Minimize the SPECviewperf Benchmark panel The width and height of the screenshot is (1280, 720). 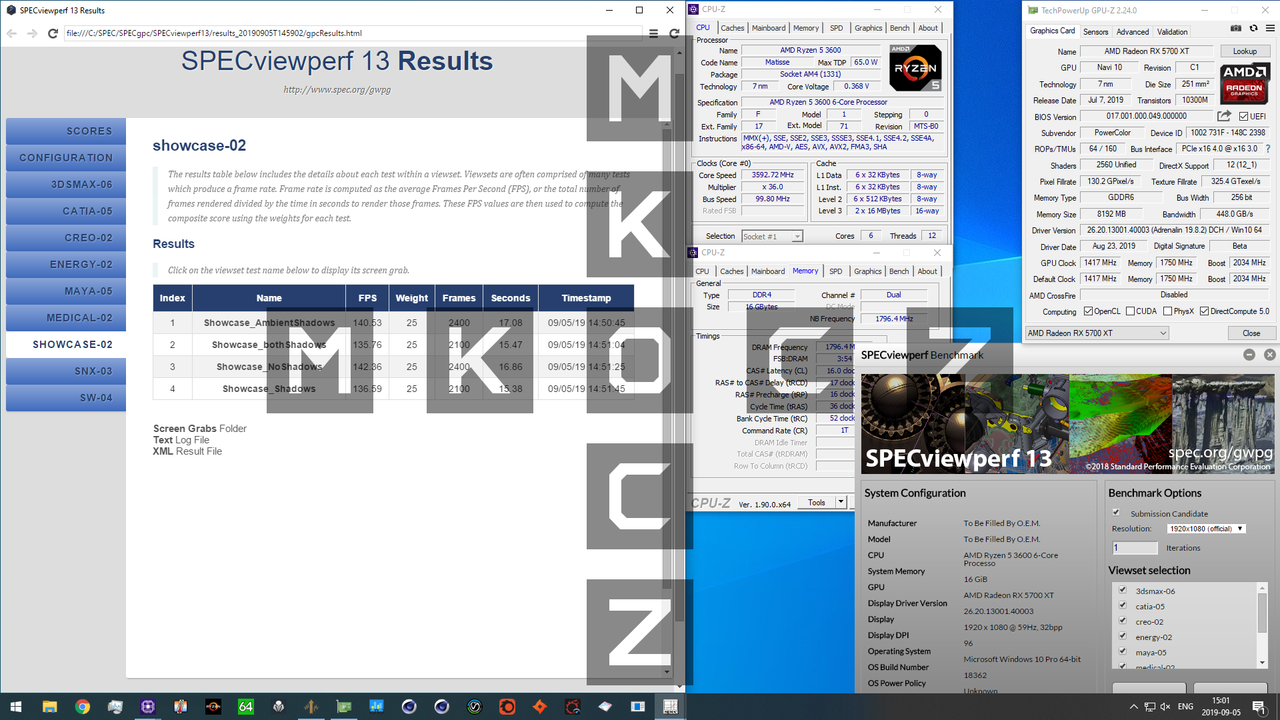(x=1249, y=354)
